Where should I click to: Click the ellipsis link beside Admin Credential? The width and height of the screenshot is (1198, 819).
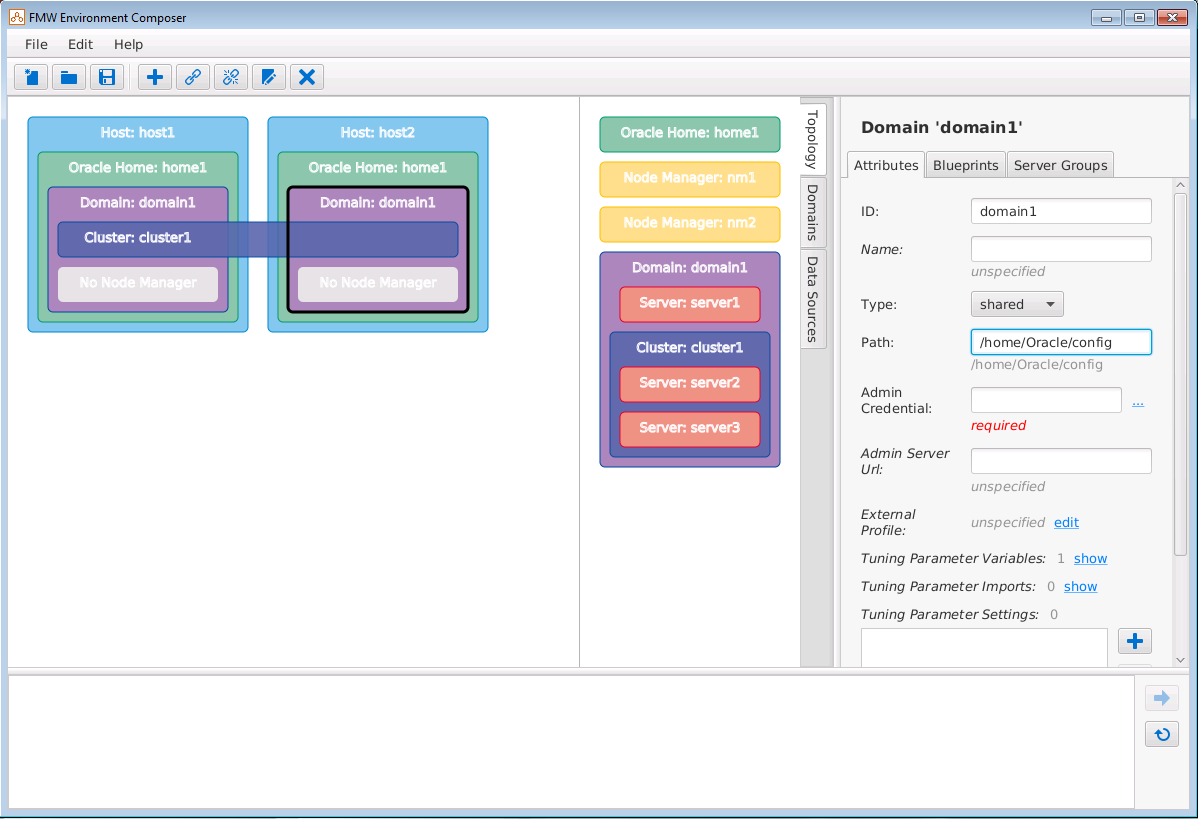(x=1138, y=402)
